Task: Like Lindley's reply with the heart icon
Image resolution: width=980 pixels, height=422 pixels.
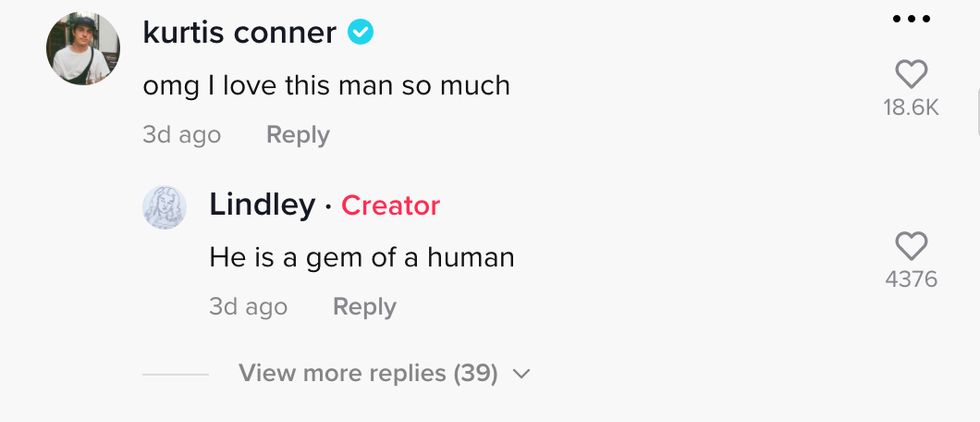Action: pyautogui.click(x=911, y=246)
